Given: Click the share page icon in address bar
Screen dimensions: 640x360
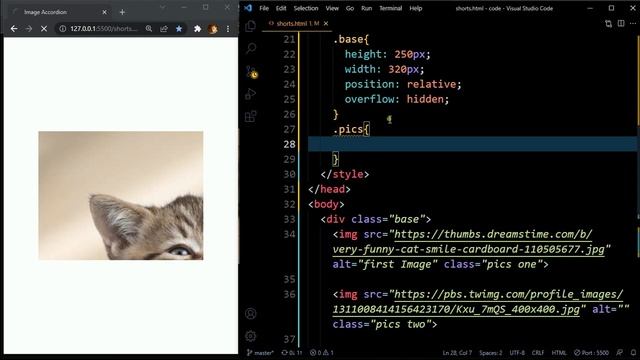Looking at the screenshot, I should [164, 29].
